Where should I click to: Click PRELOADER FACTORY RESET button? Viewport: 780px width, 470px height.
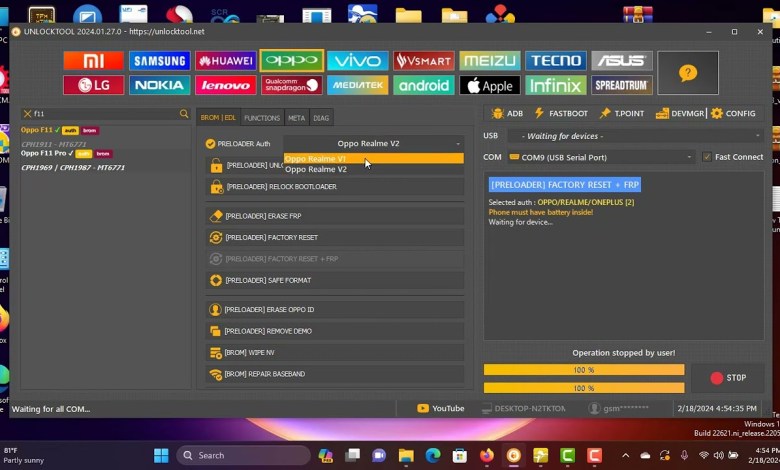coord(335,237)
